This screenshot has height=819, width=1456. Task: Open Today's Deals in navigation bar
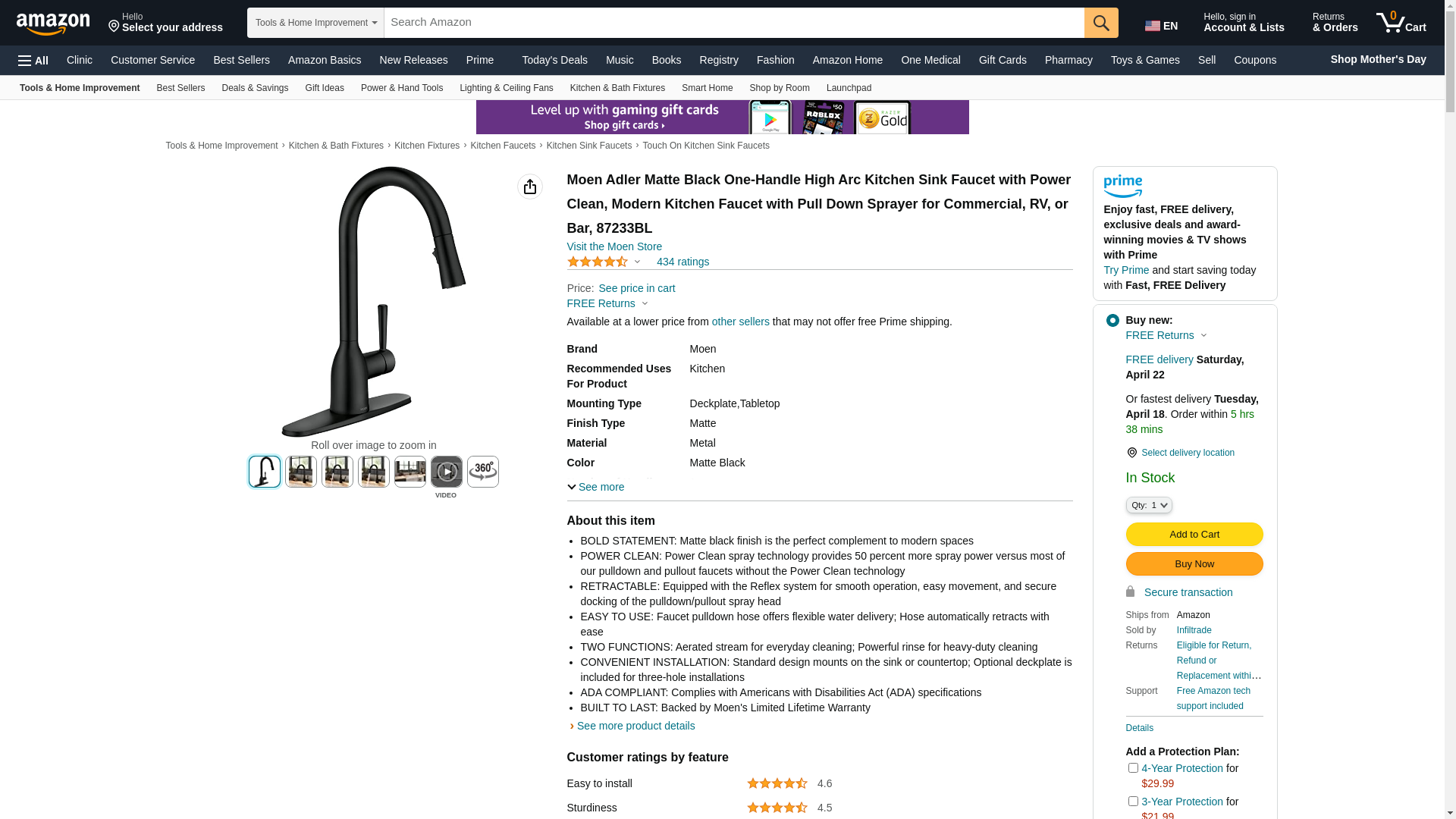554,60
